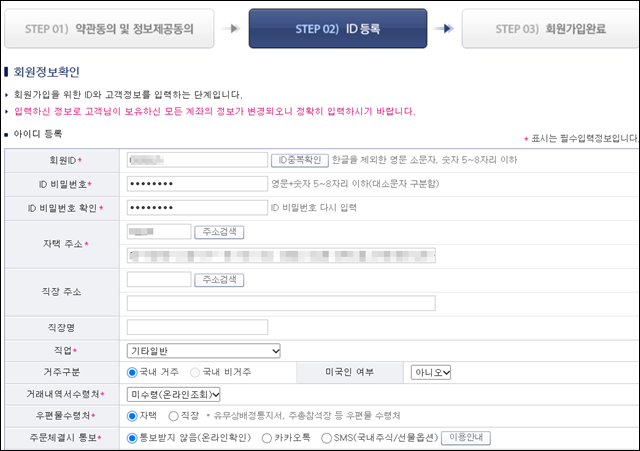Click the 자택 주소 detailed address field

point(281,255)
